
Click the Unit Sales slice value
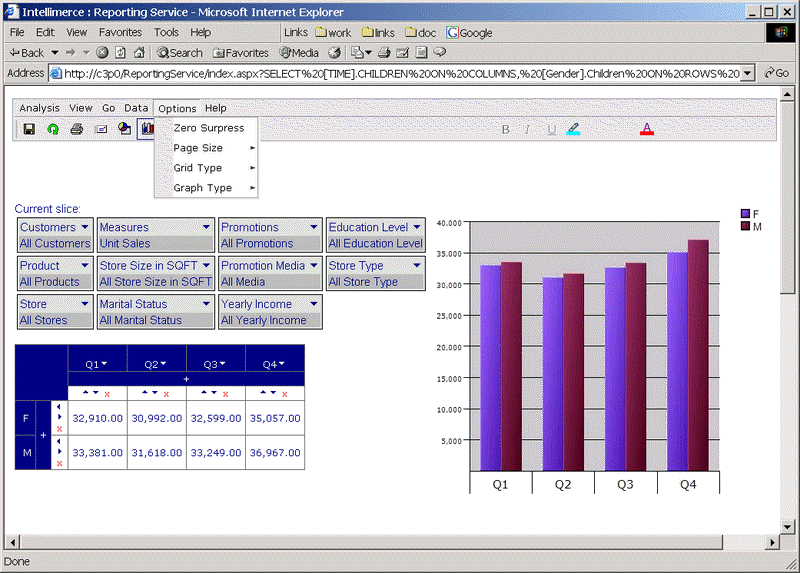(125, 243)
